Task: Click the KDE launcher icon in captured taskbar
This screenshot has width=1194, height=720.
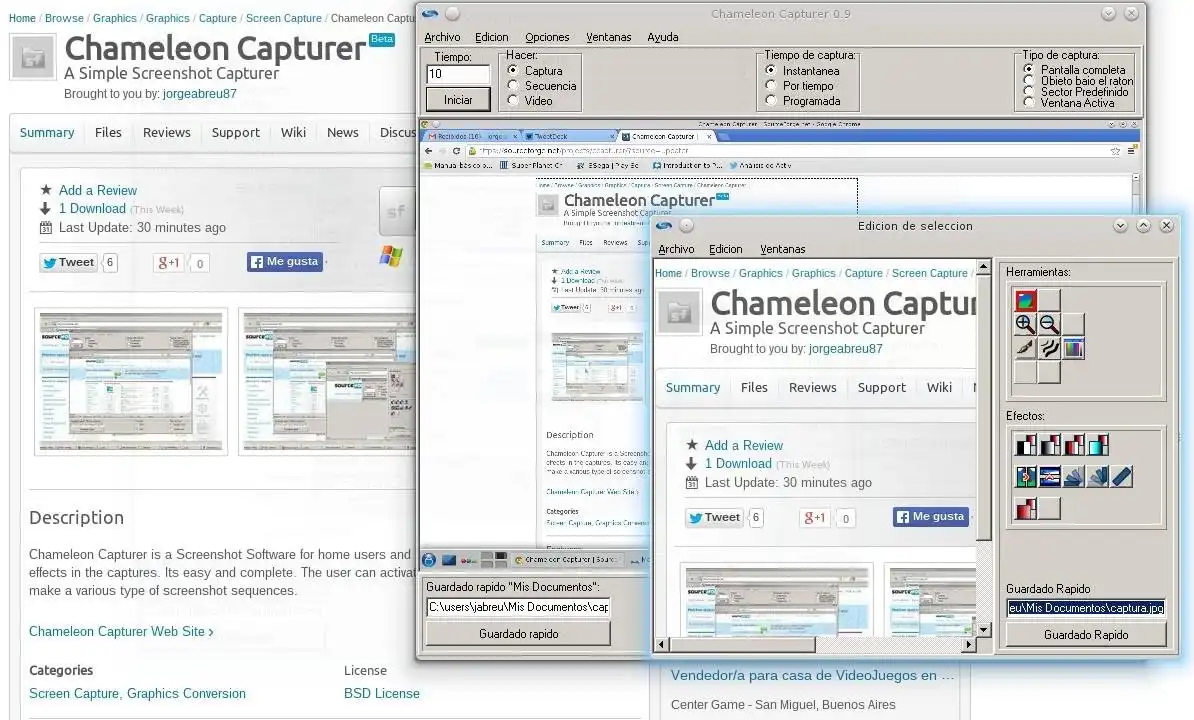Action: (x=429, y=559)
